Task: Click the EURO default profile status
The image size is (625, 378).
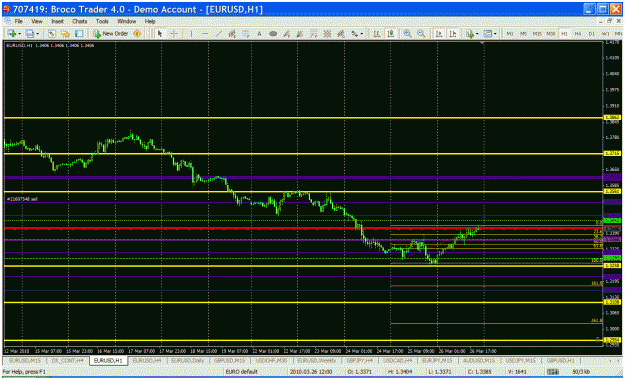Action: coord(242,372)
